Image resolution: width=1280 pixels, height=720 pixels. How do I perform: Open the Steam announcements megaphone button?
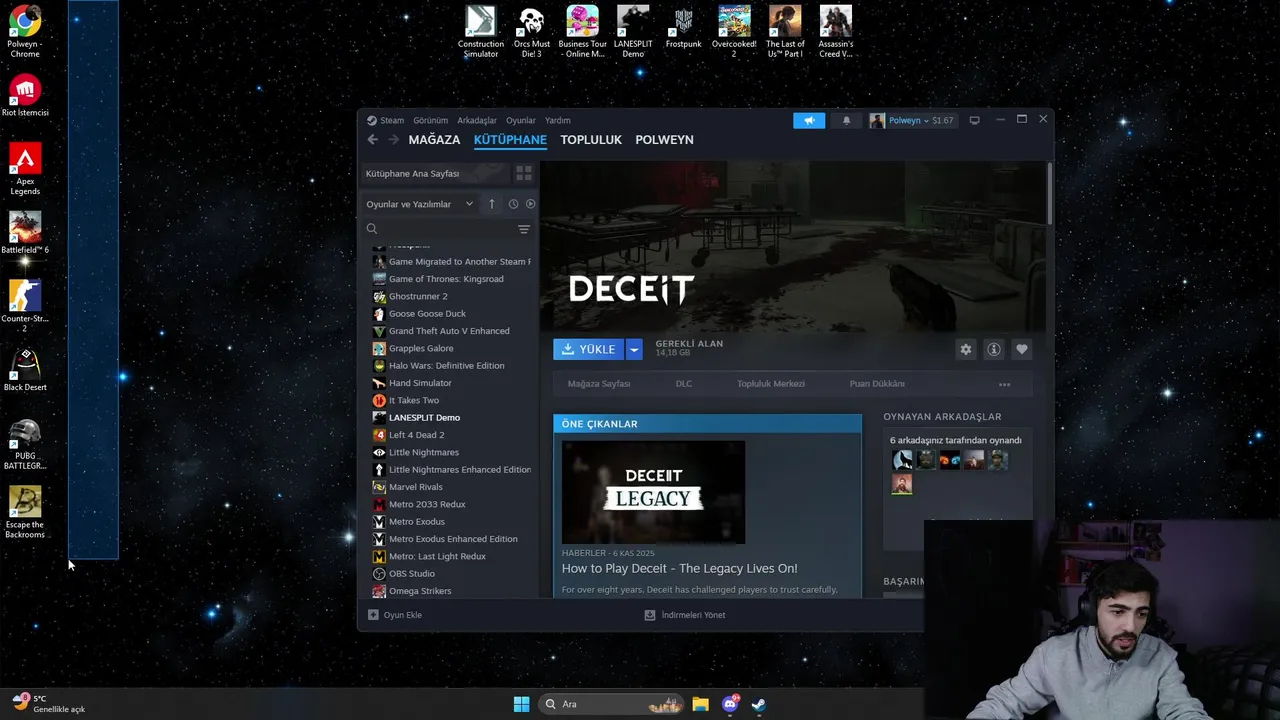(x=809, y=120)
